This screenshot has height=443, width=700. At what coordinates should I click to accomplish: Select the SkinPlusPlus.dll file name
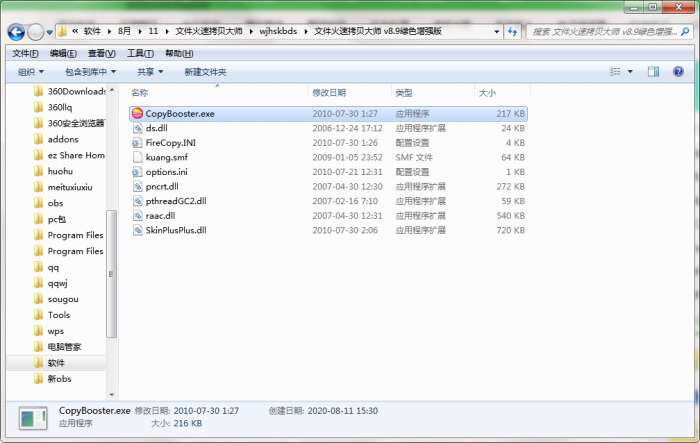click(176, 230)
